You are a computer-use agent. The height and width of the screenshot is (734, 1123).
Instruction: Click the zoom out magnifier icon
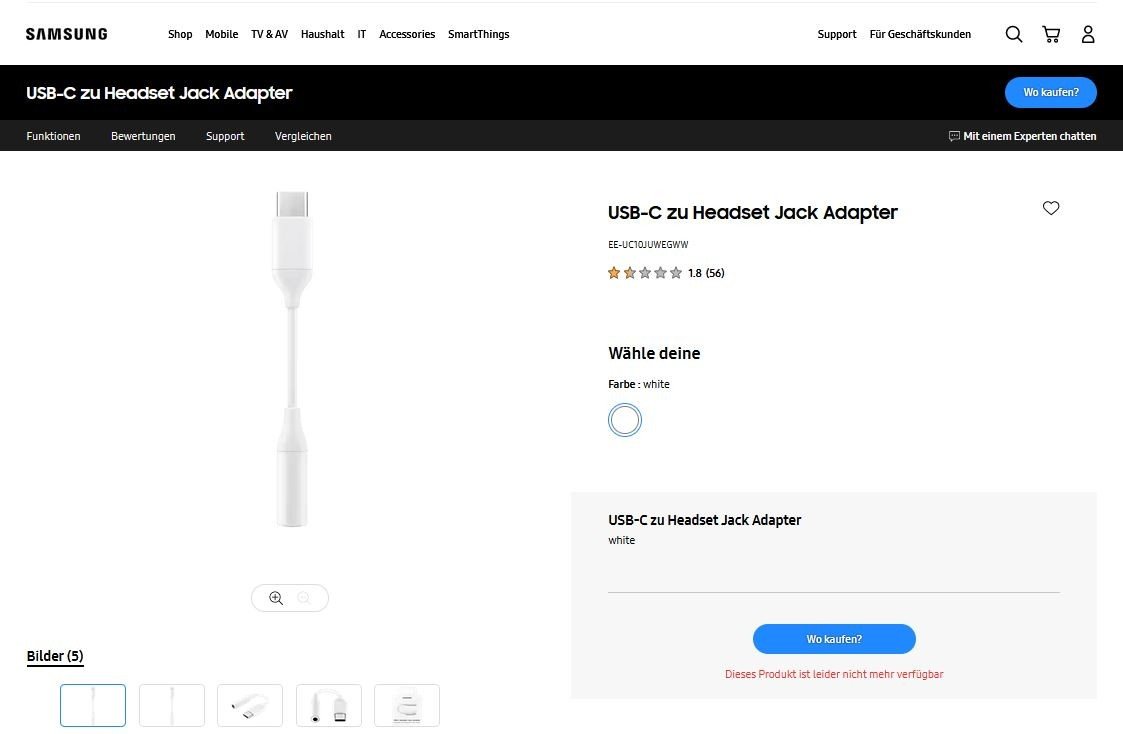tap(304, 598)
